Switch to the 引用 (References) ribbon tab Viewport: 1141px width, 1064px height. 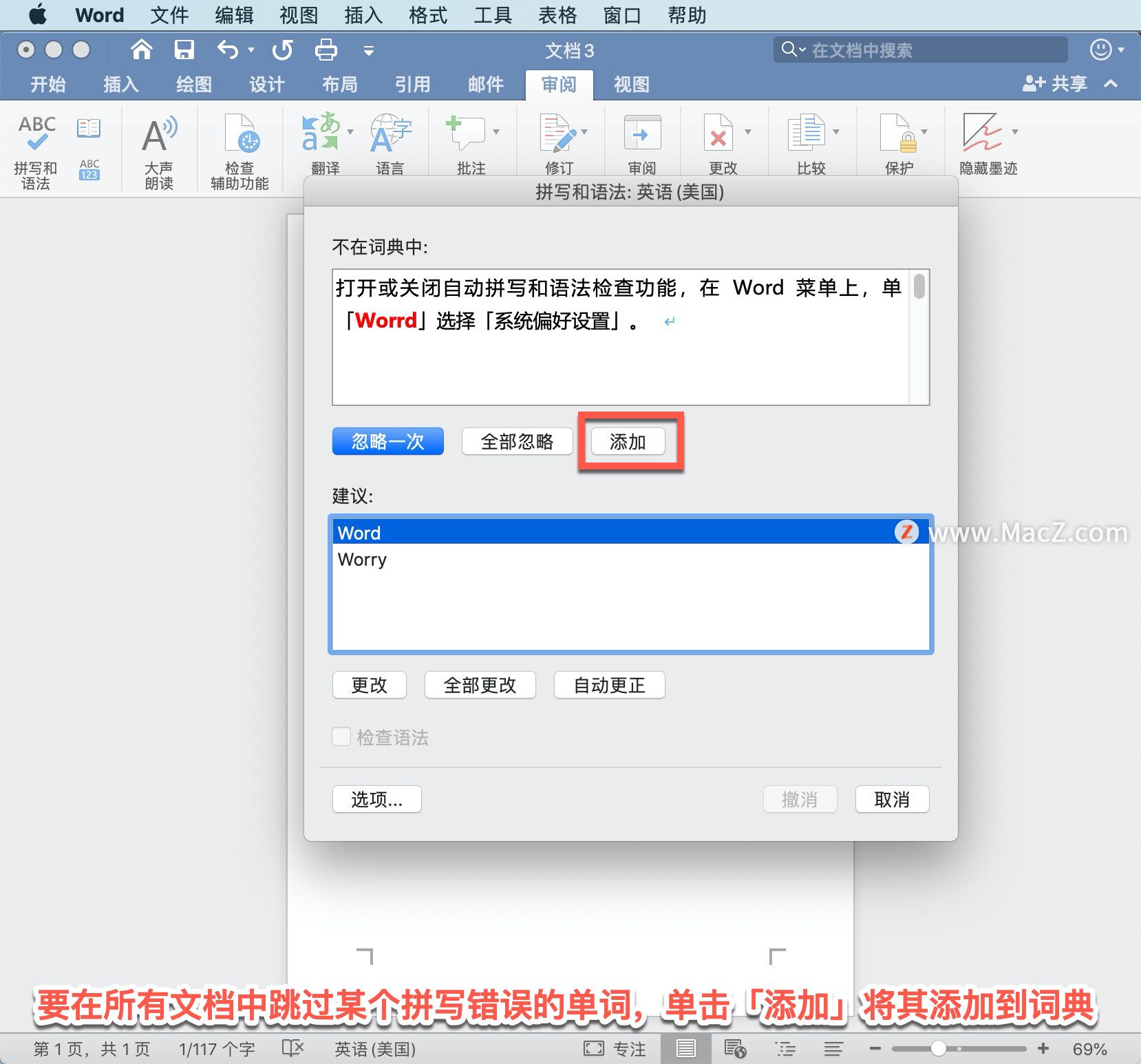point(413,84)
